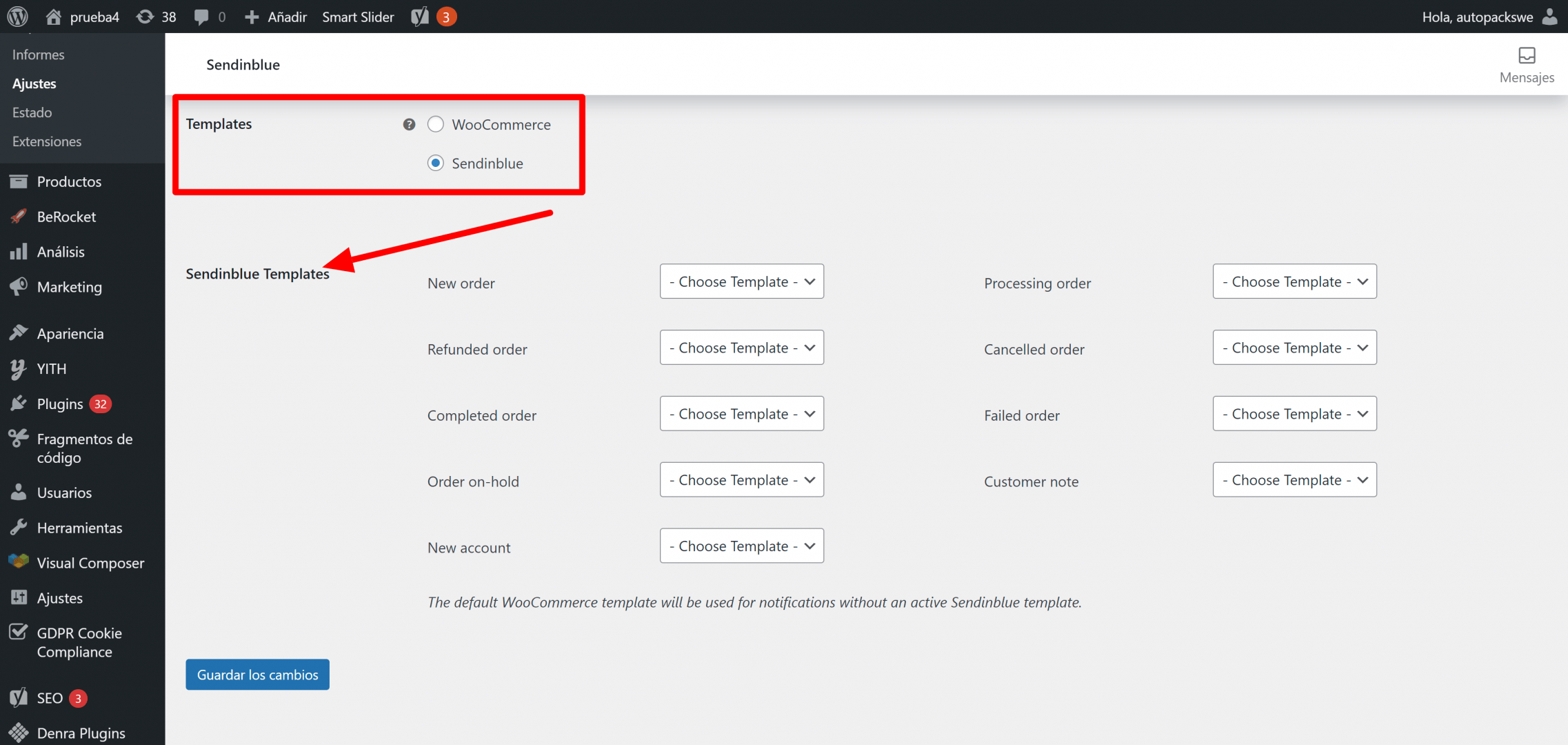Click the Plugins 32 updates badge
The image size is (1568, 745).
click(101, 404)
